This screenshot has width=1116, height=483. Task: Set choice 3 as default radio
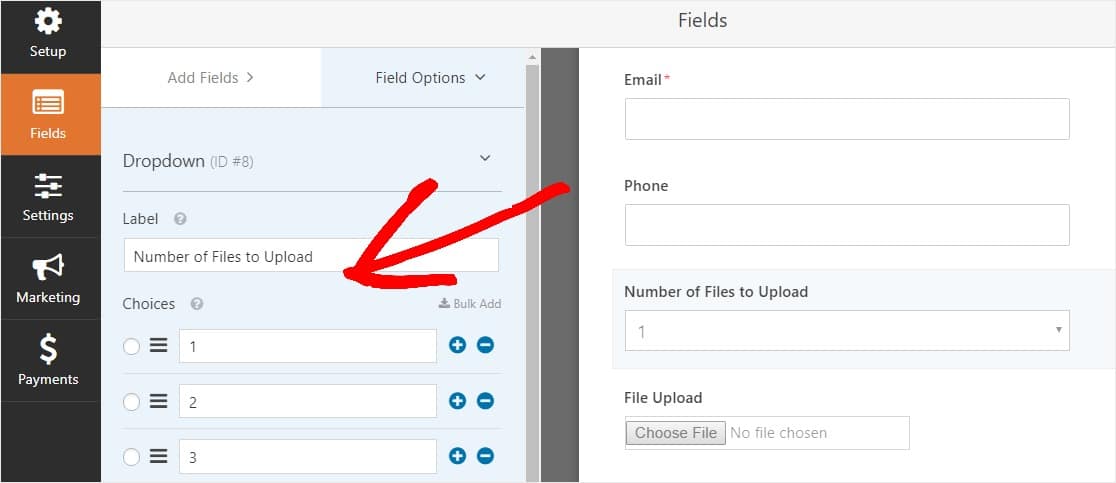tap(132, 458)
